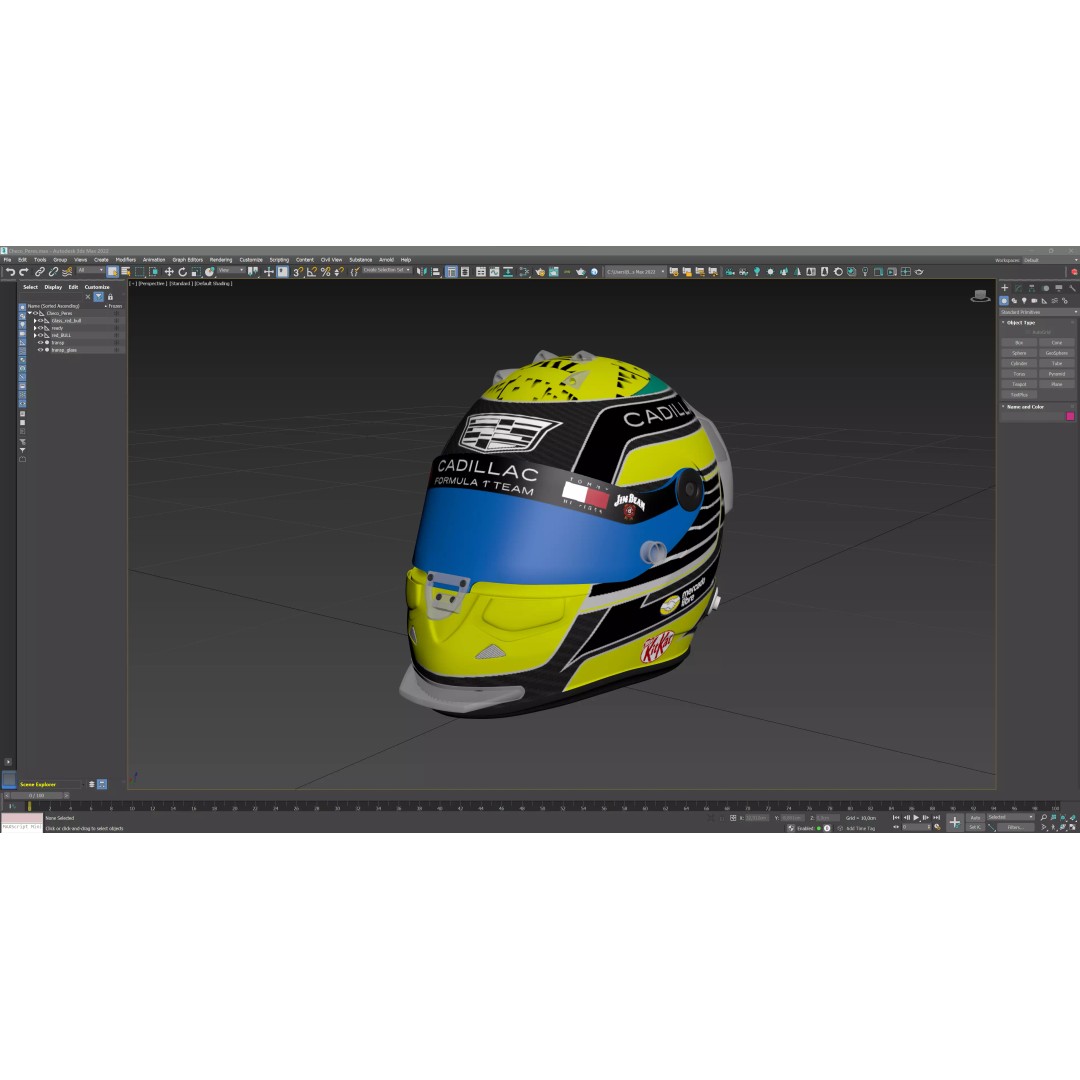Open key Filters button
Image resolution: width=1080 pixels, height=1080 pixels.
[x=1015, y=827]
